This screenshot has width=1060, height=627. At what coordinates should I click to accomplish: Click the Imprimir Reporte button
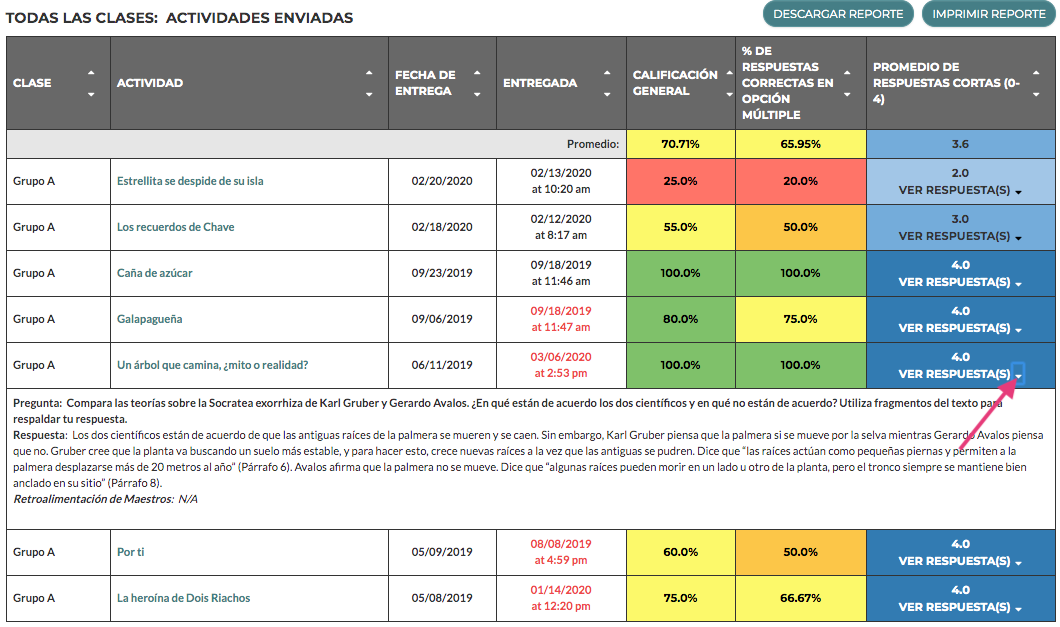pos(988,14)
